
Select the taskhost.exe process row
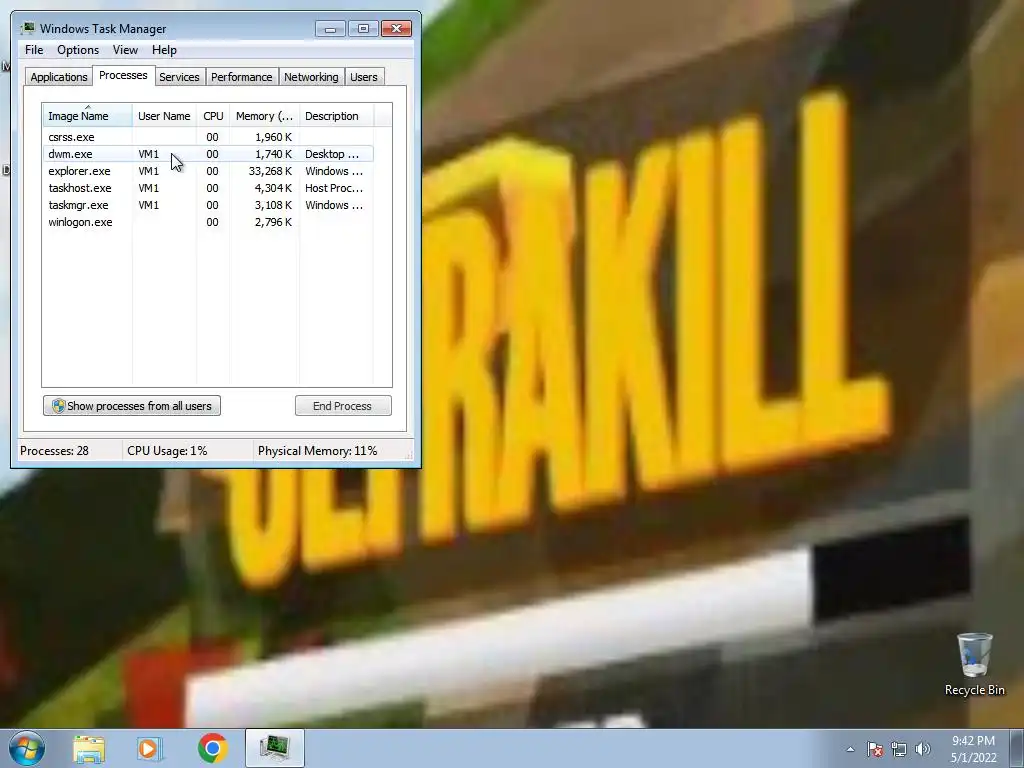point(208,188)
